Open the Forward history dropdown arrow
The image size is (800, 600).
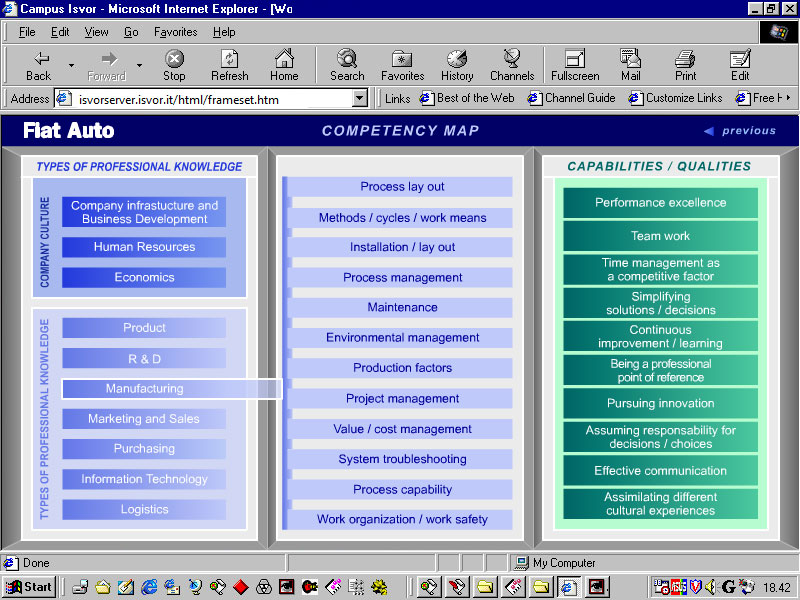pos(139,65)
